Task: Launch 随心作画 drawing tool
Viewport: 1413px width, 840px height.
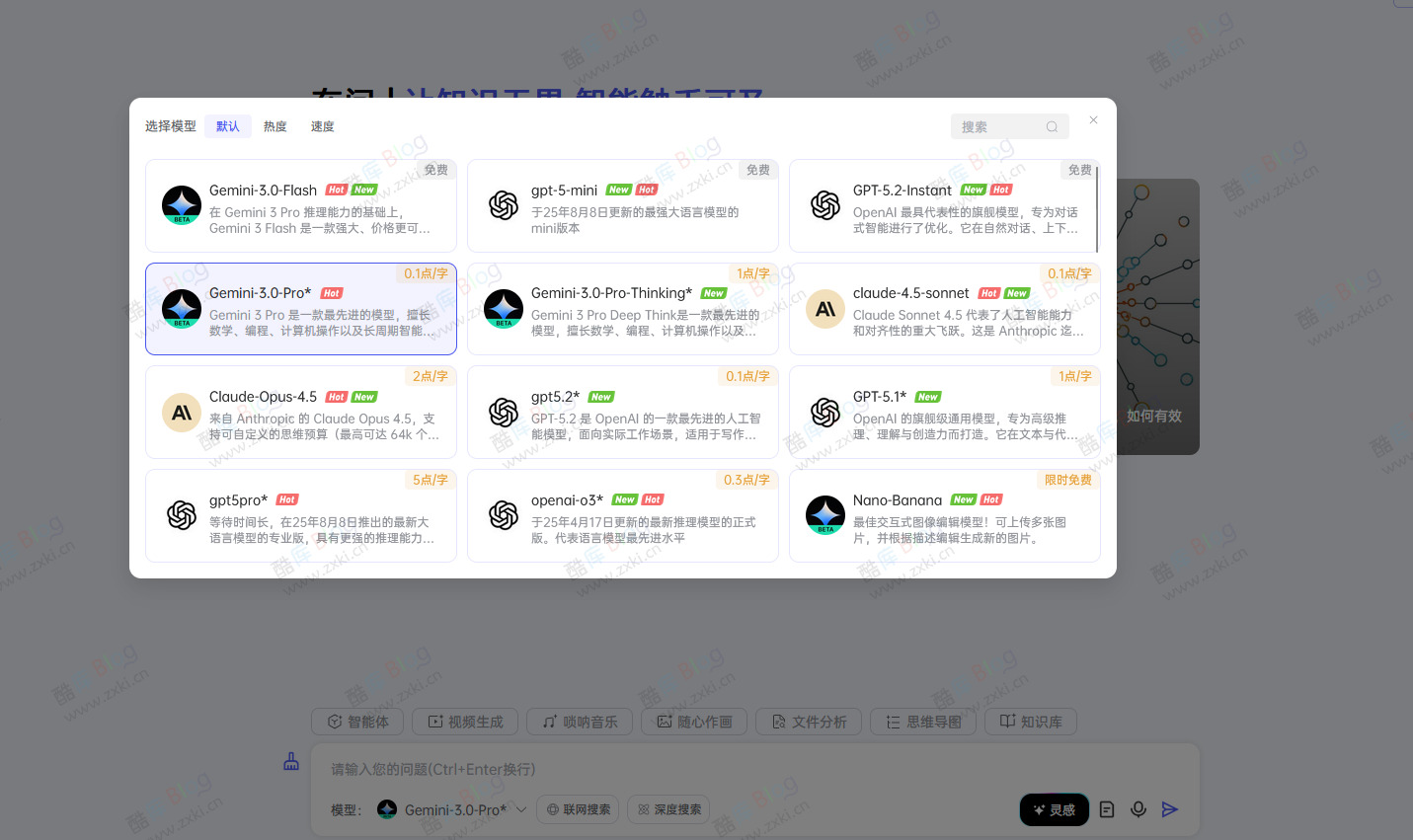Action: (x=693, y=722)
